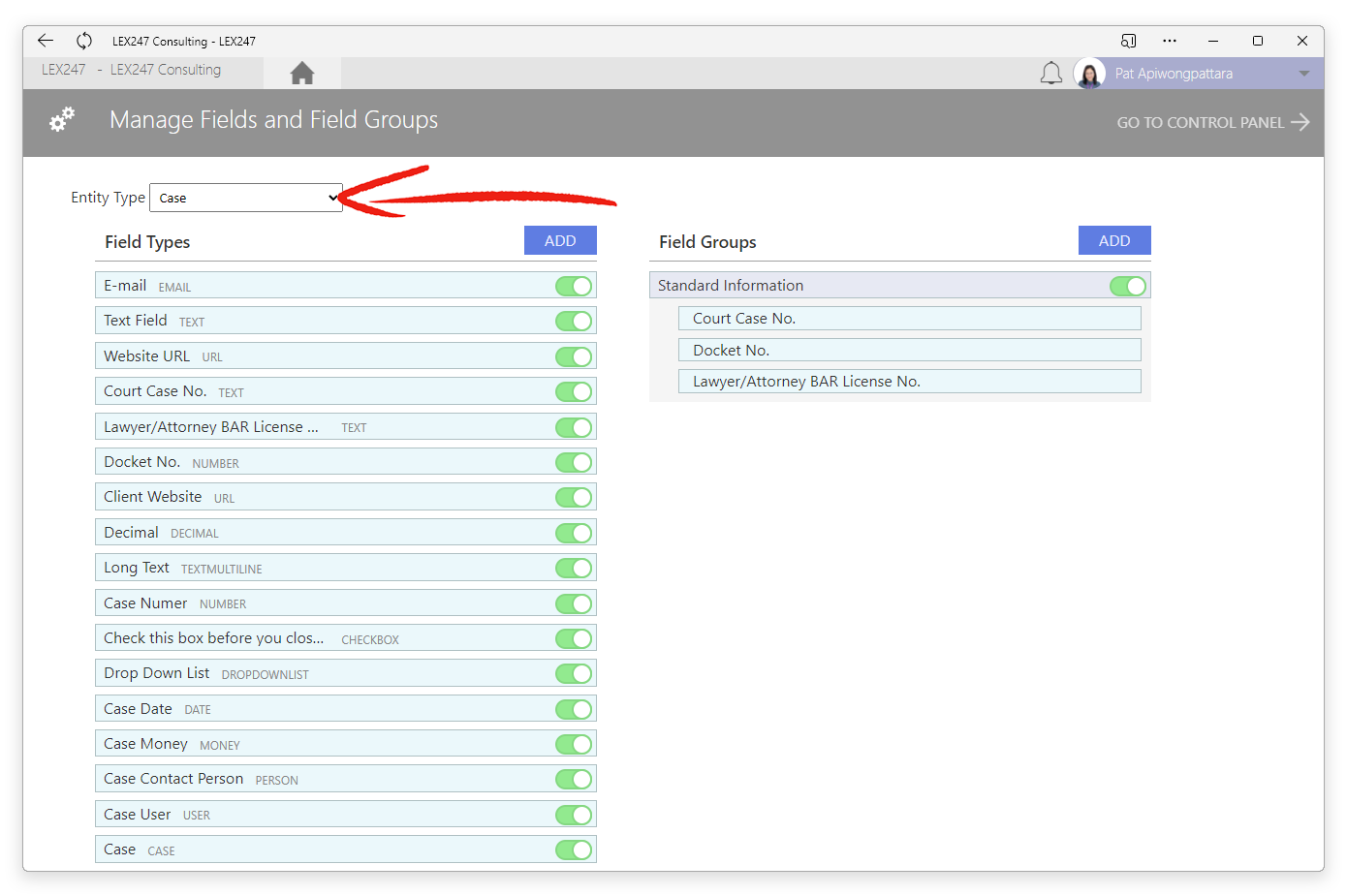
Task: Open GO TO CONTROL PANEL
Action: (x=1202, y=122)
